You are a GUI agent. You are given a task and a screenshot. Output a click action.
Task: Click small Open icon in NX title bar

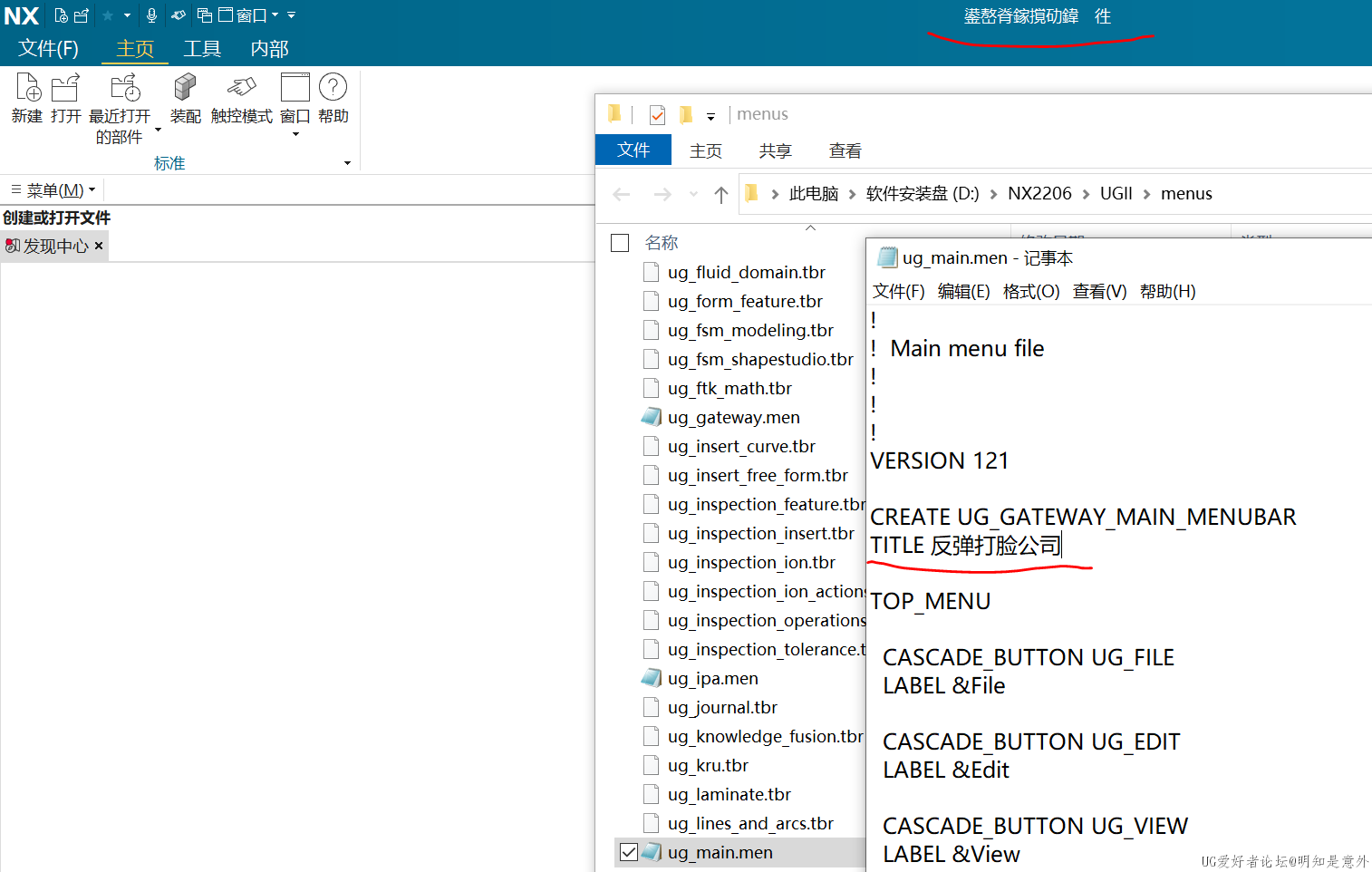(82, 15)
